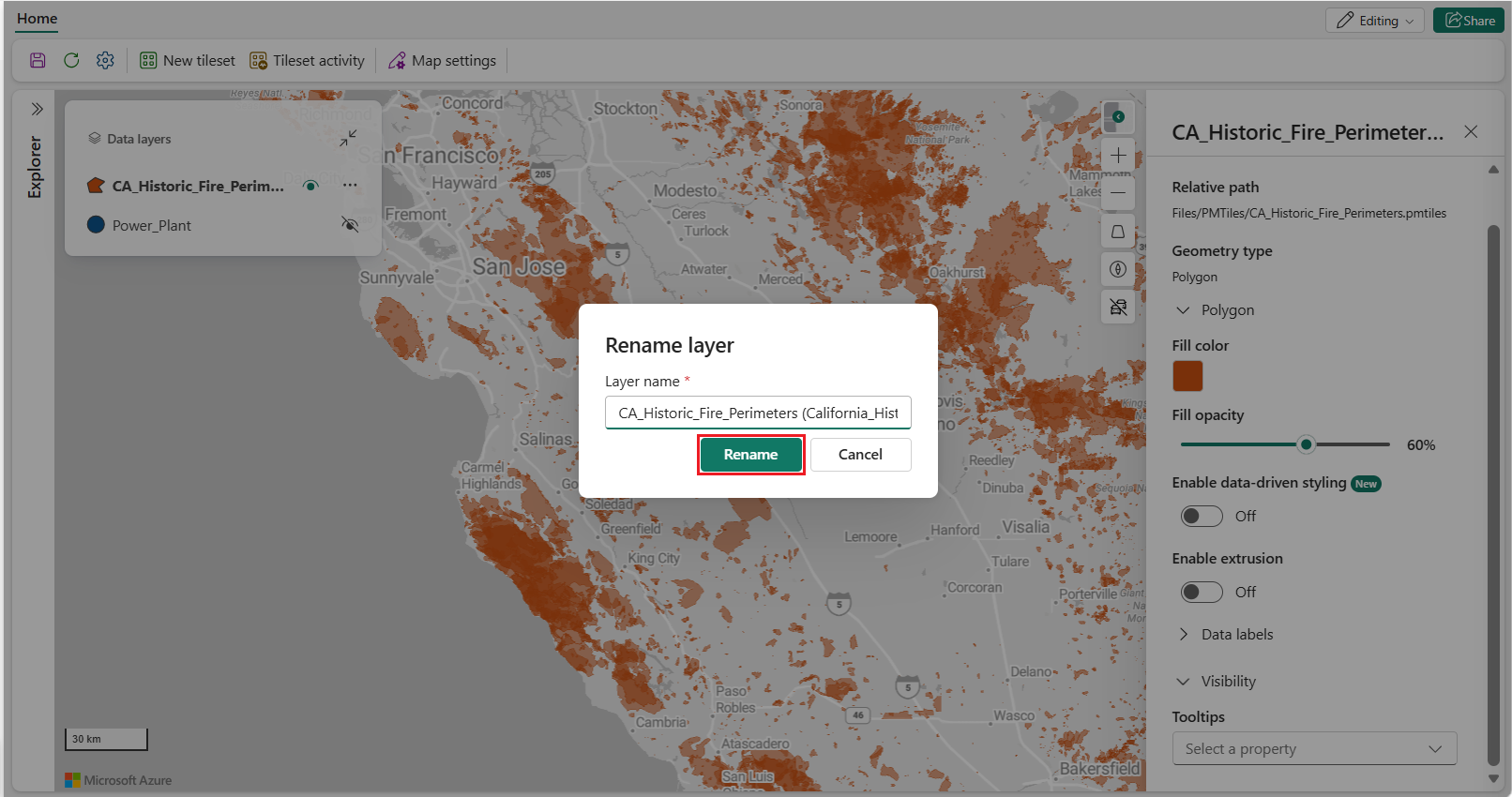1512x797 pixels.
Task: Collapse the Data layers panel
Action: [x=348, y=138]
